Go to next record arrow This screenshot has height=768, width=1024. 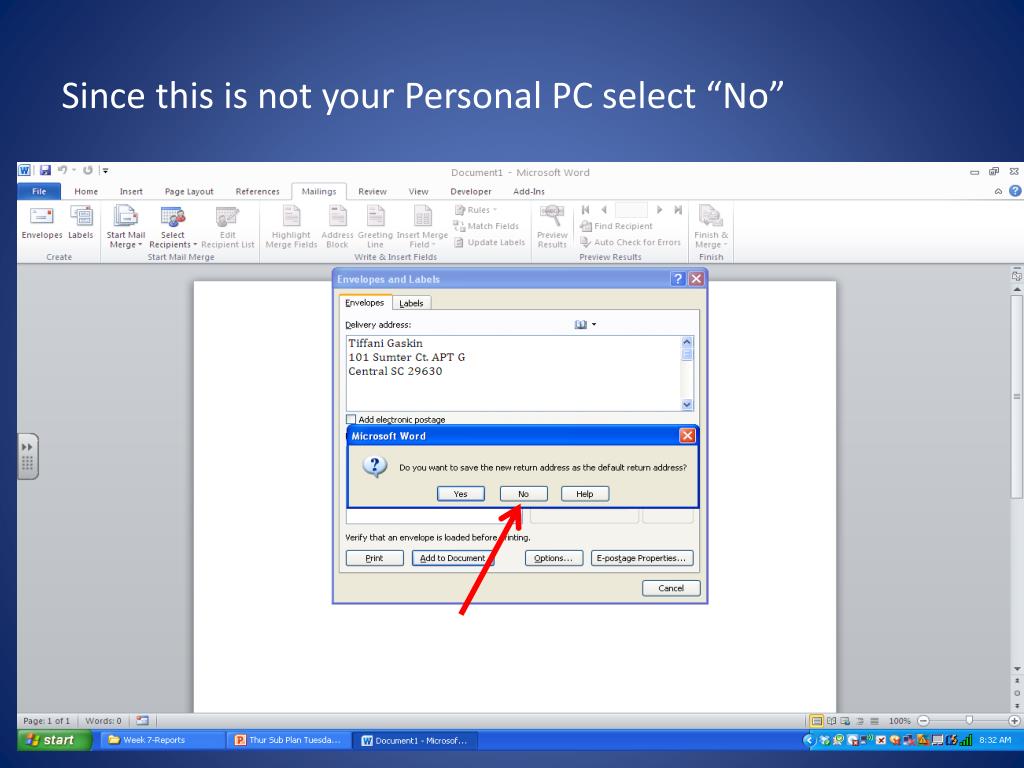[660, 210]
